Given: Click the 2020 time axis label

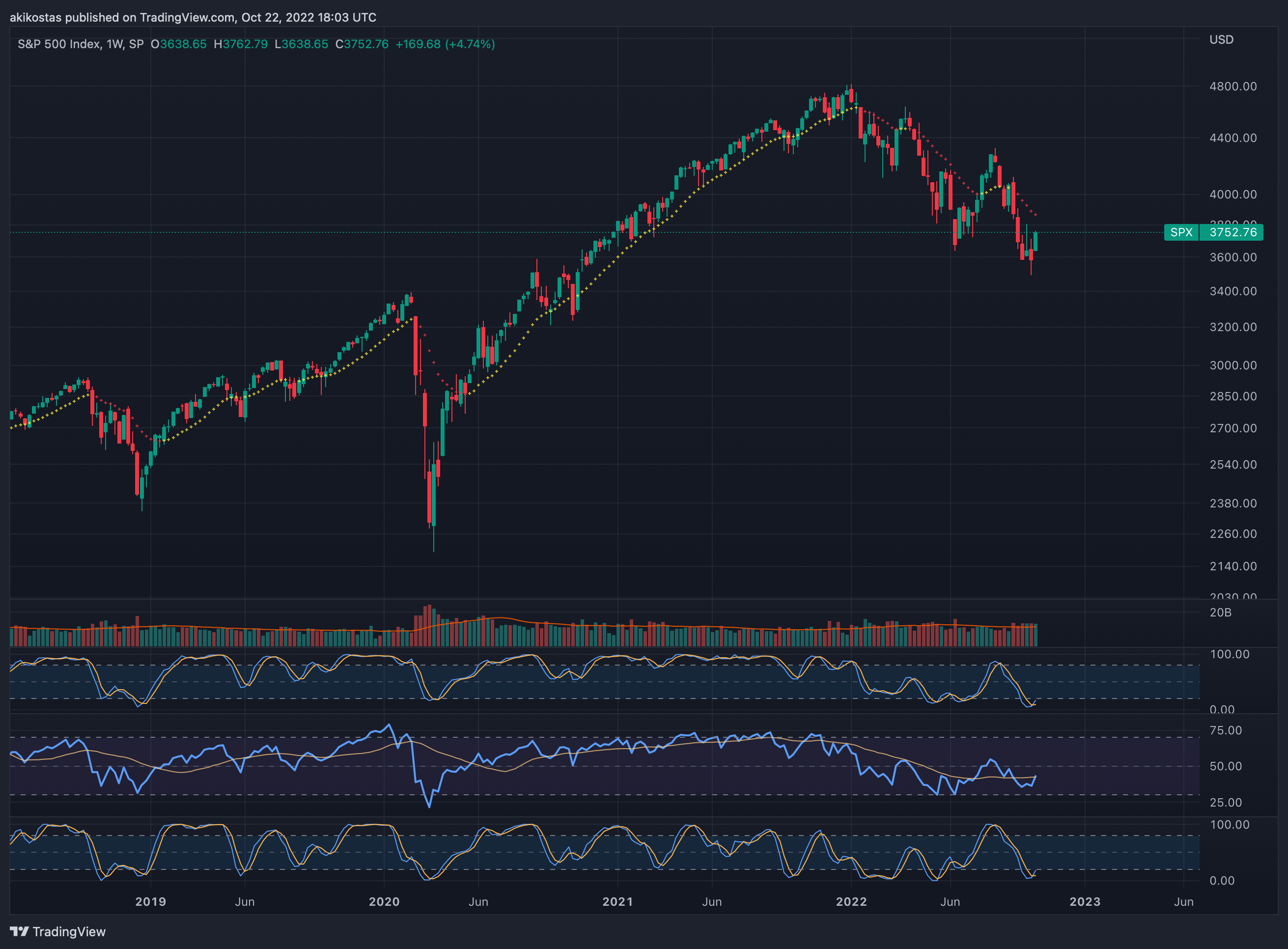Looking at the screenshot, I should (384, 901).
